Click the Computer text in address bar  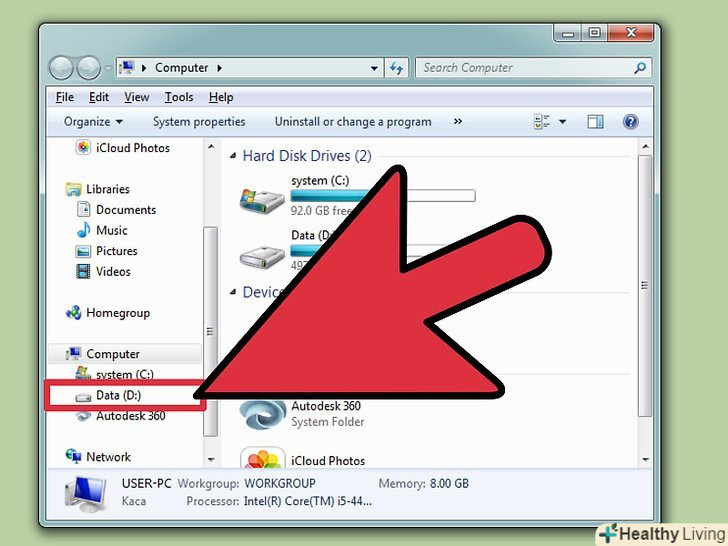point(182,68)
